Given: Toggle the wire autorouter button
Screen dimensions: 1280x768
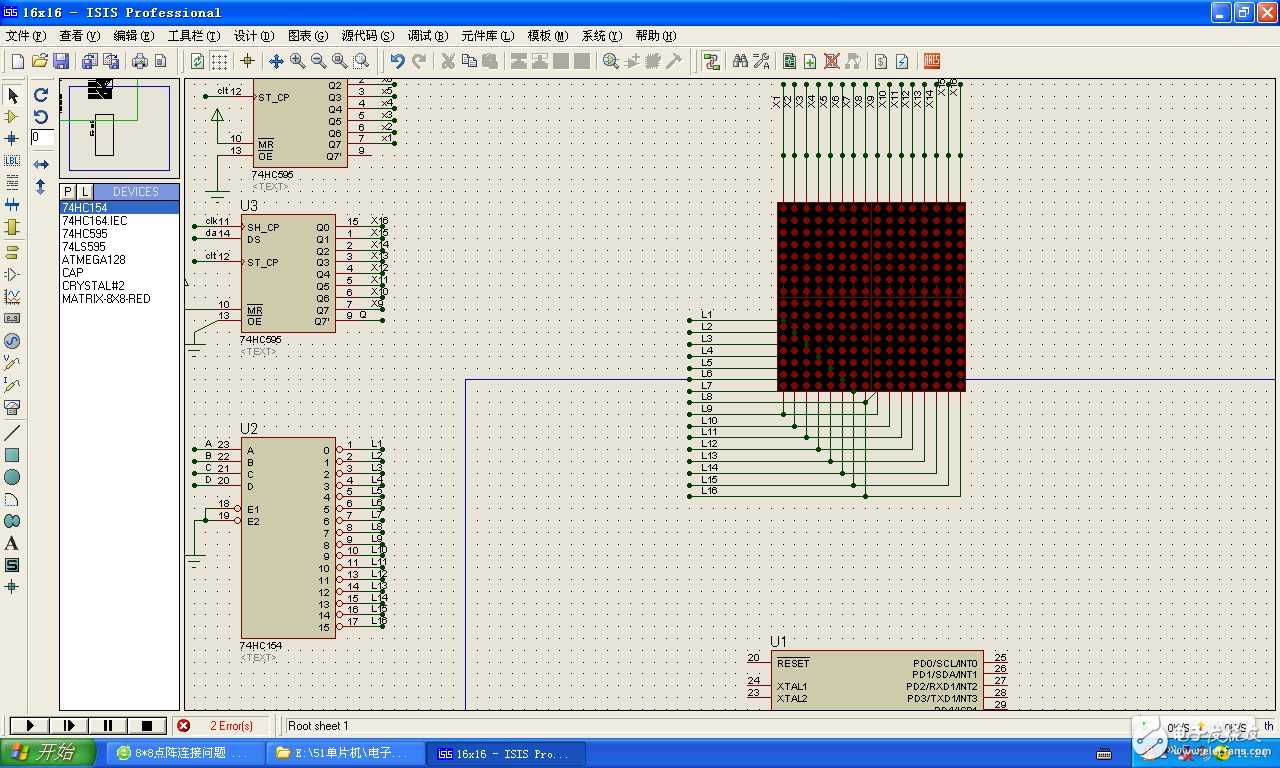Looking at the screenshot, I should click(x=711, y=61).
